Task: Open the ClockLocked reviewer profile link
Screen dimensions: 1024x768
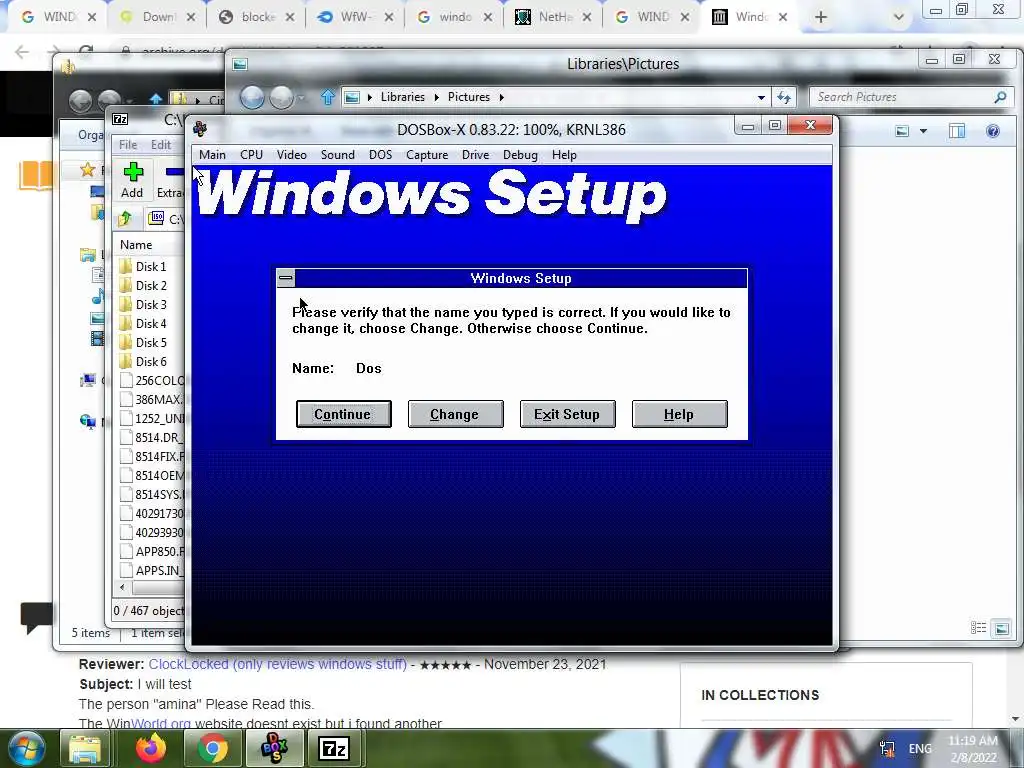Action: (x=278, y=664)
